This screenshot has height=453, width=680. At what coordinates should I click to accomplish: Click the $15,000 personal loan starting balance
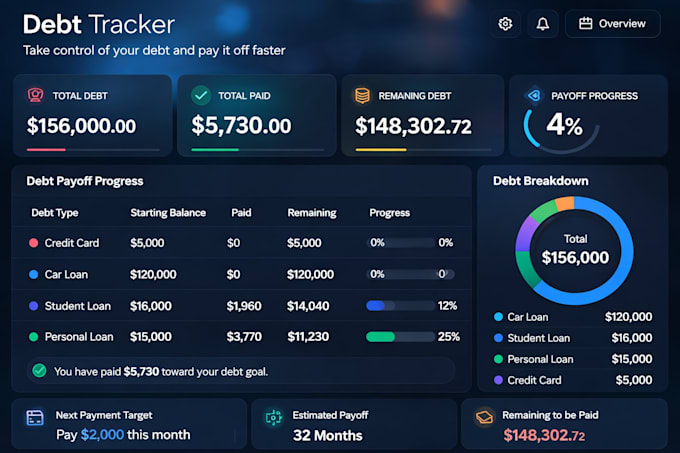pyautogui.click(x=150, y=337)
